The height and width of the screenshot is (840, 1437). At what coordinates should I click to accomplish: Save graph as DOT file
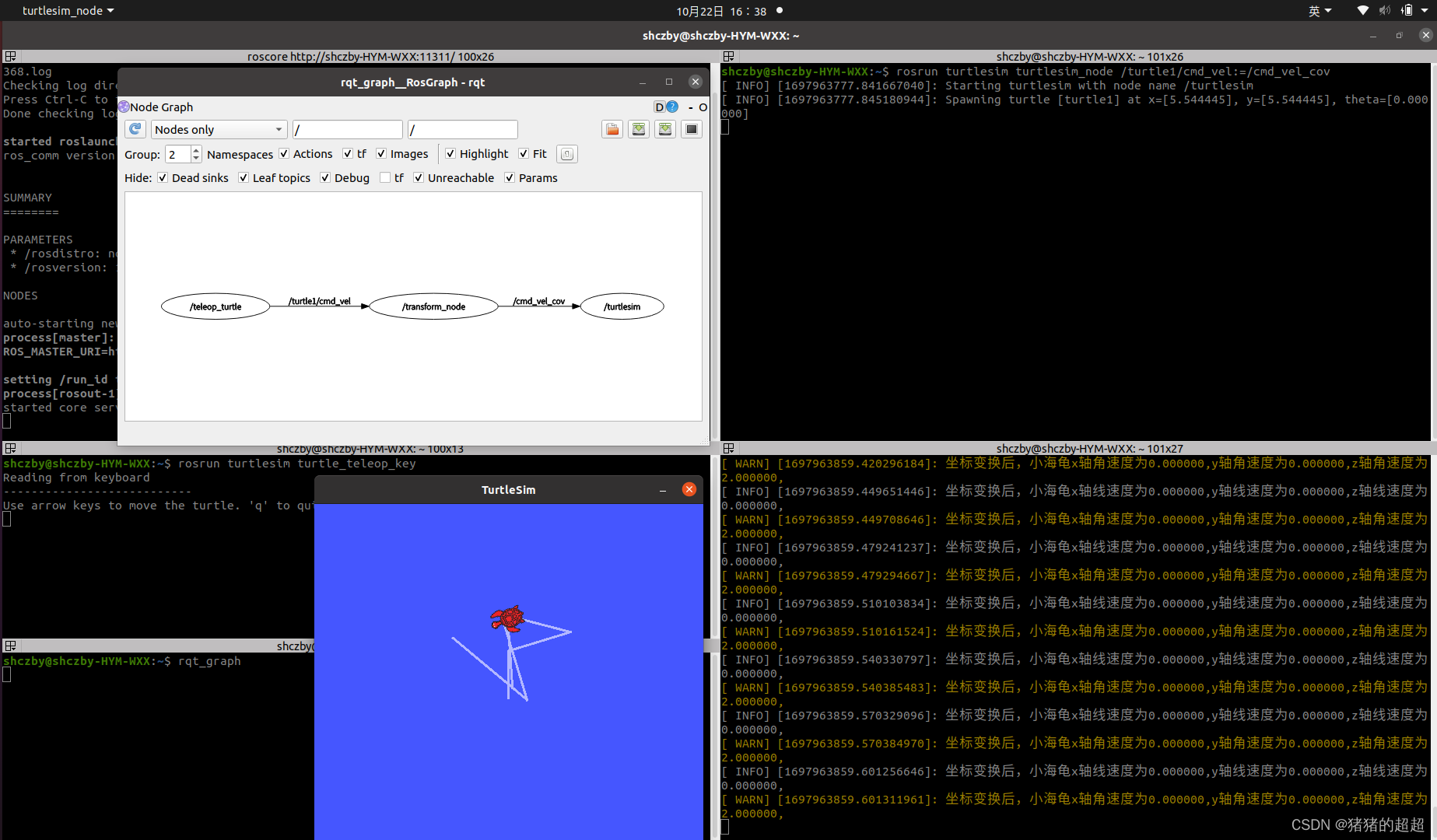point(639,129)
